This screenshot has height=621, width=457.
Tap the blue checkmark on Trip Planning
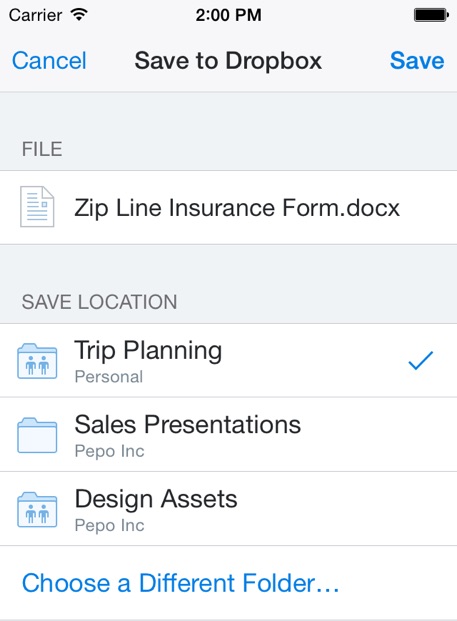(421, 360)
